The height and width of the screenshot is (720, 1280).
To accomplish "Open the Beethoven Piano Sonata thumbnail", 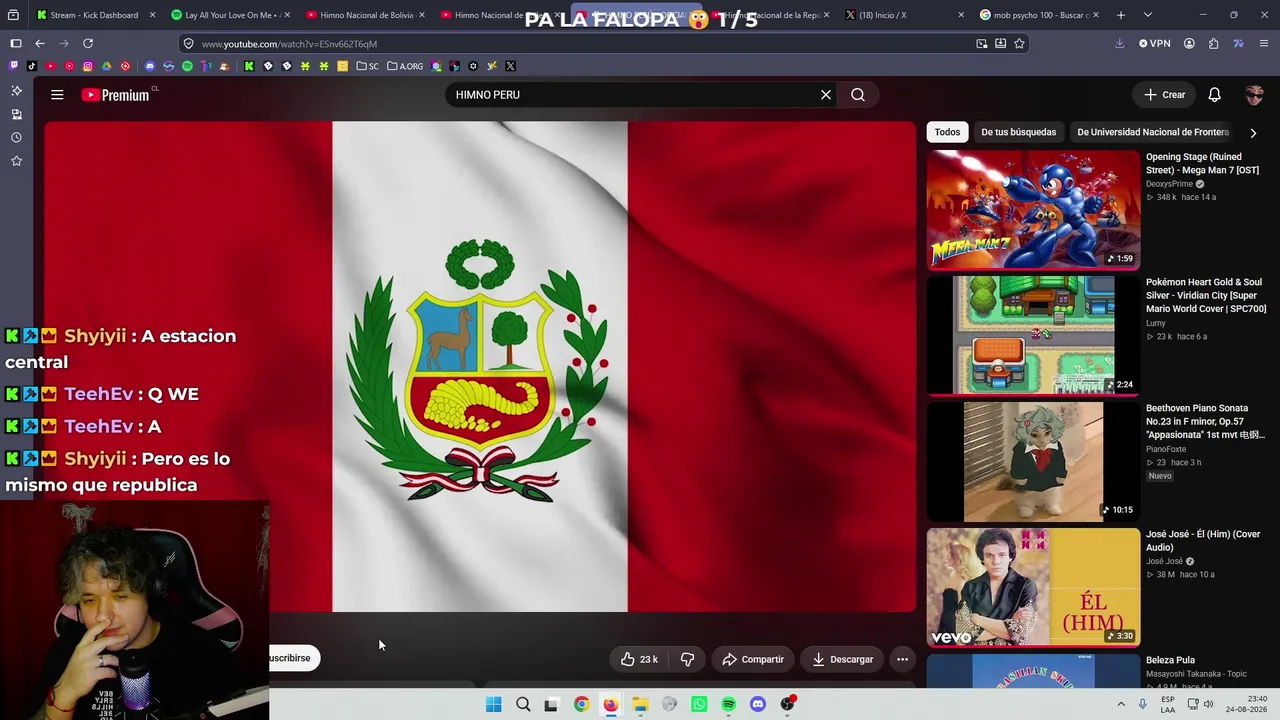I will (1033, 462).
